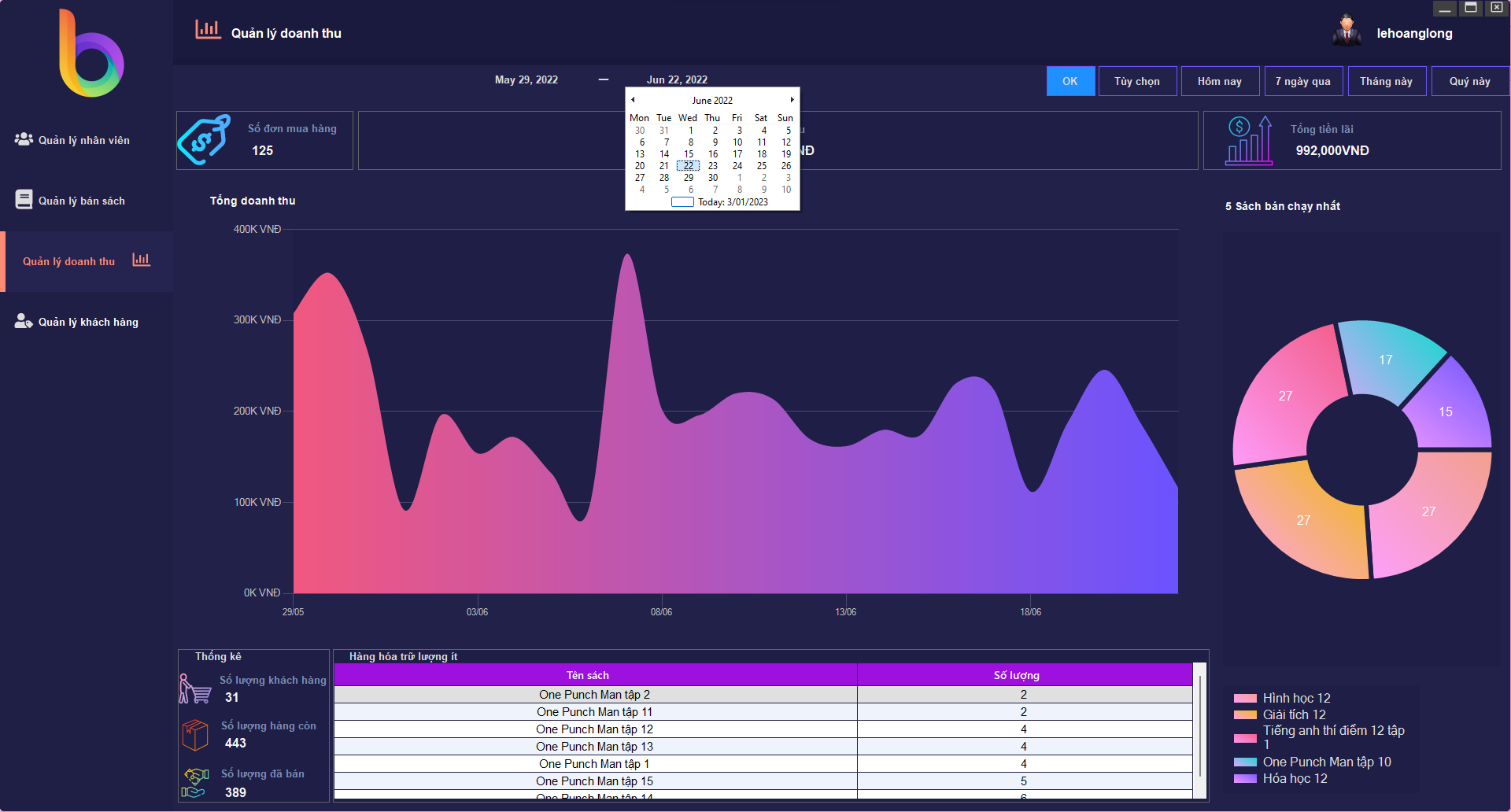Click the Hình học 12 legend swatch
The height and width of the screenshot is (812, 1511).
[1245, 698]
